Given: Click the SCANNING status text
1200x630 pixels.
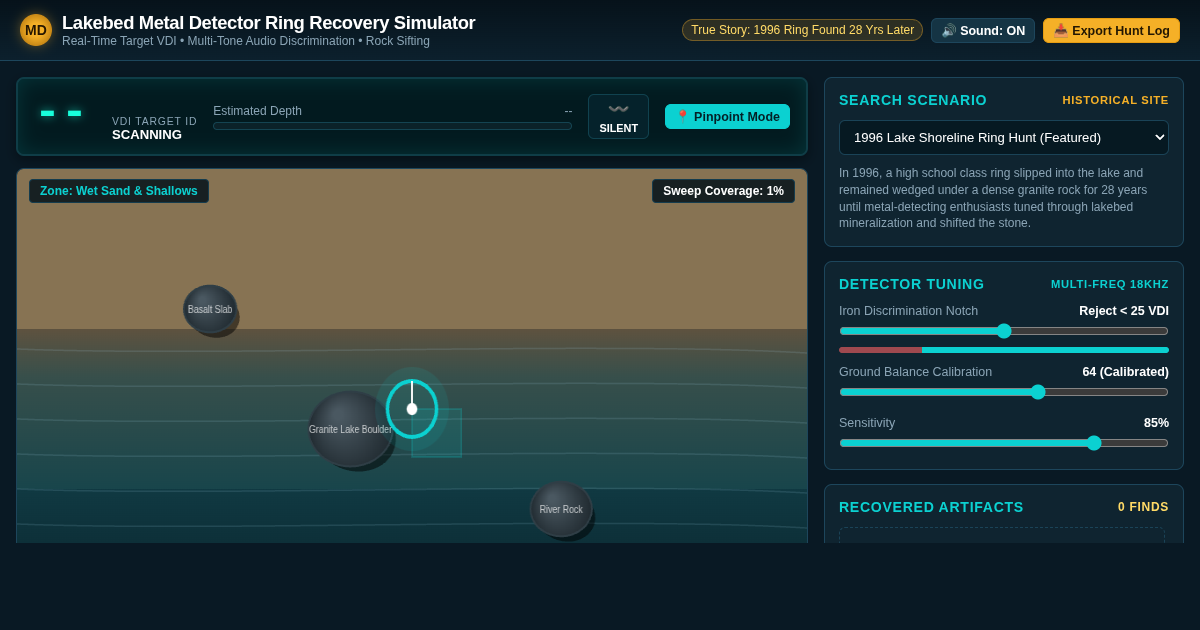Looking at the screenshot, I should coord(147,134).
